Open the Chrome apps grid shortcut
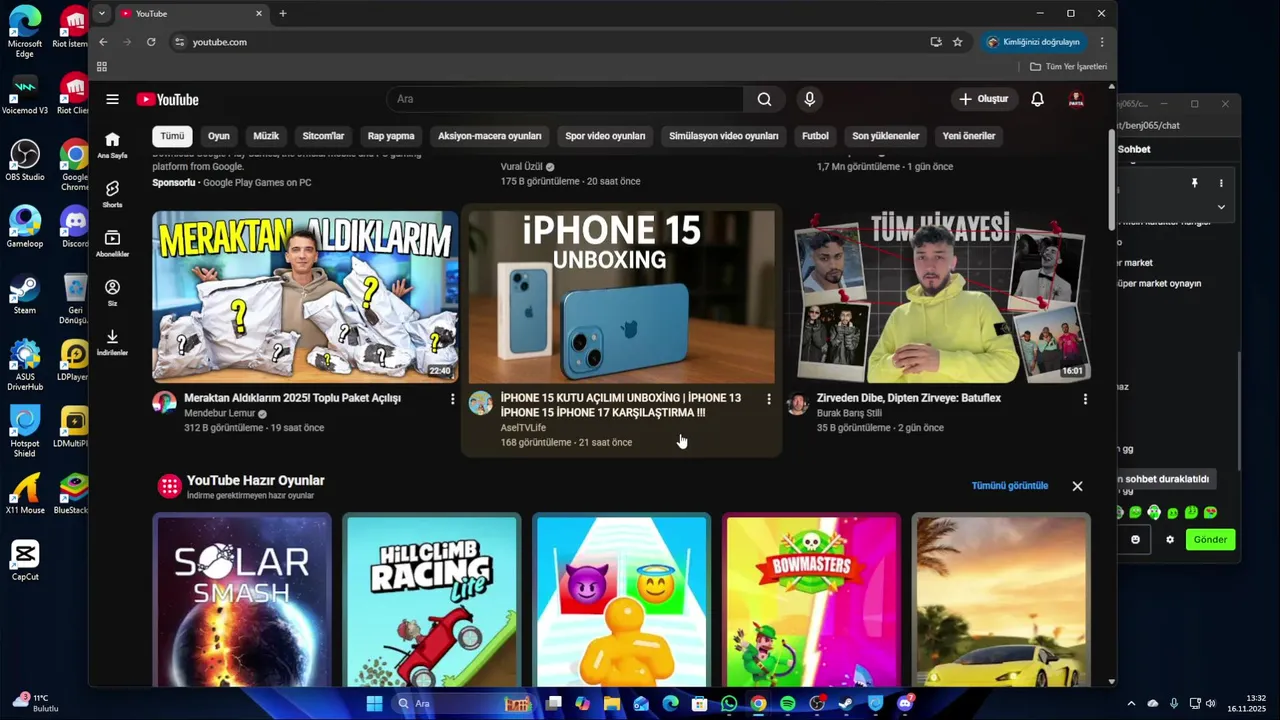The height and width of the screenshot is (720, 1280). pos(102,67)
